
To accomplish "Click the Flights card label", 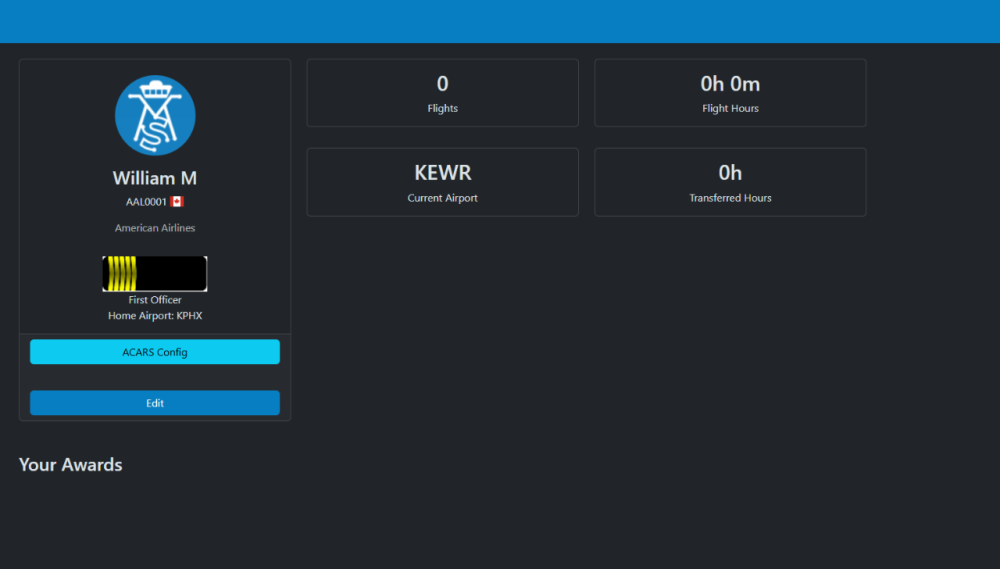I will point(442,108).
